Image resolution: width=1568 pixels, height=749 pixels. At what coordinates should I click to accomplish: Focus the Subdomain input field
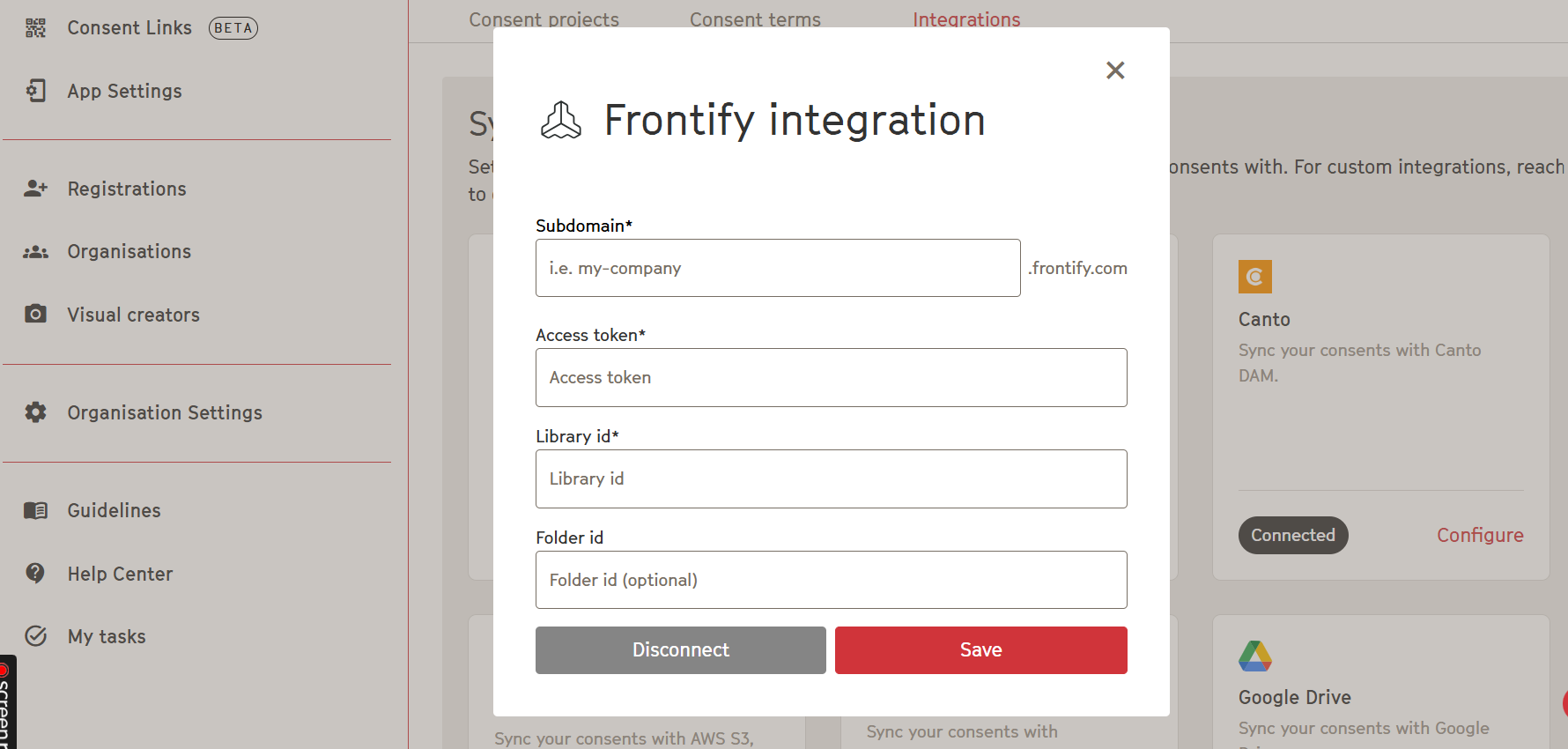(x=778, y=268)
